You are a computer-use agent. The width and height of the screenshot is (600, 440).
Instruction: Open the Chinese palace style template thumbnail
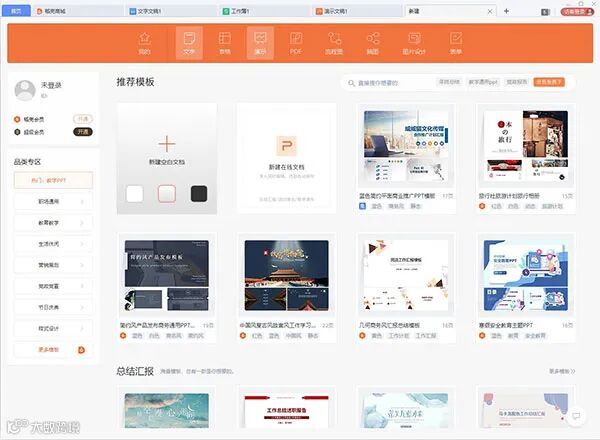click(x=286, y=275)
